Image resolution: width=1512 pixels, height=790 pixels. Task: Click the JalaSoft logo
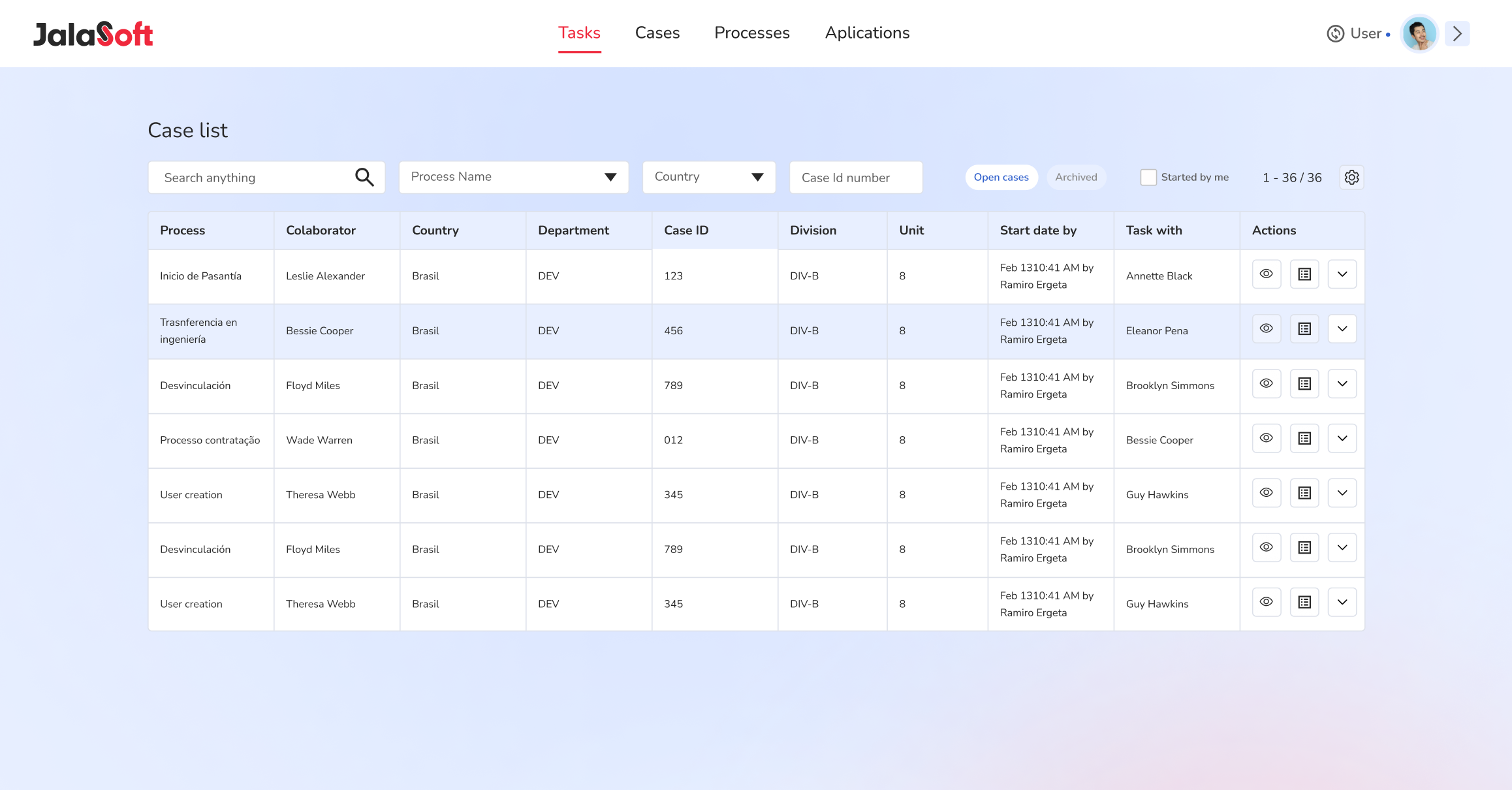pos(93,34)
